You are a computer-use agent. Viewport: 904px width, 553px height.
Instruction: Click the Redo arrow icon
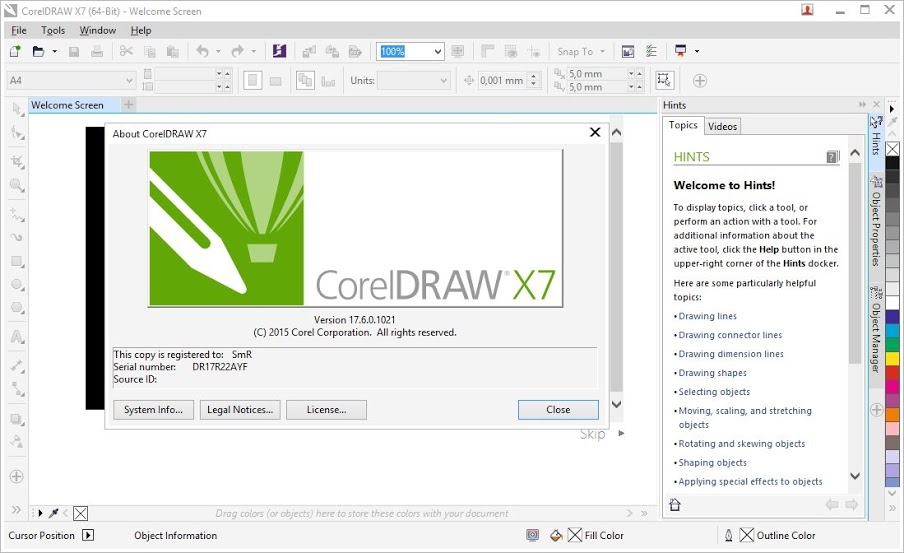237,51
